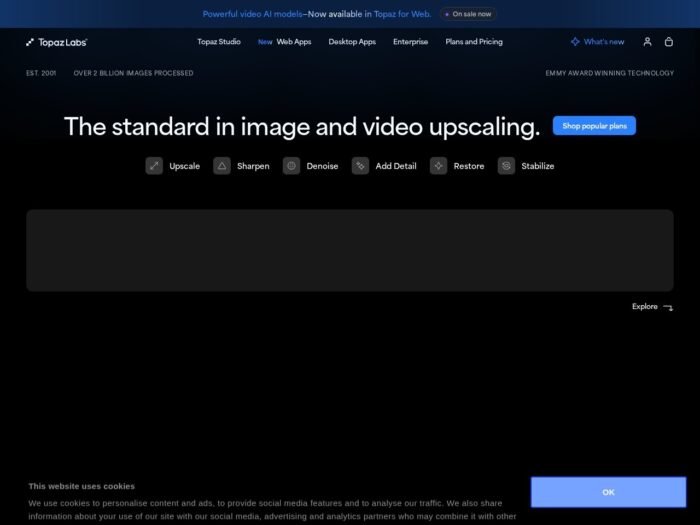The image size is (700, 525).
Task: Go to Plans and Pricing
Action: point(474,42)
